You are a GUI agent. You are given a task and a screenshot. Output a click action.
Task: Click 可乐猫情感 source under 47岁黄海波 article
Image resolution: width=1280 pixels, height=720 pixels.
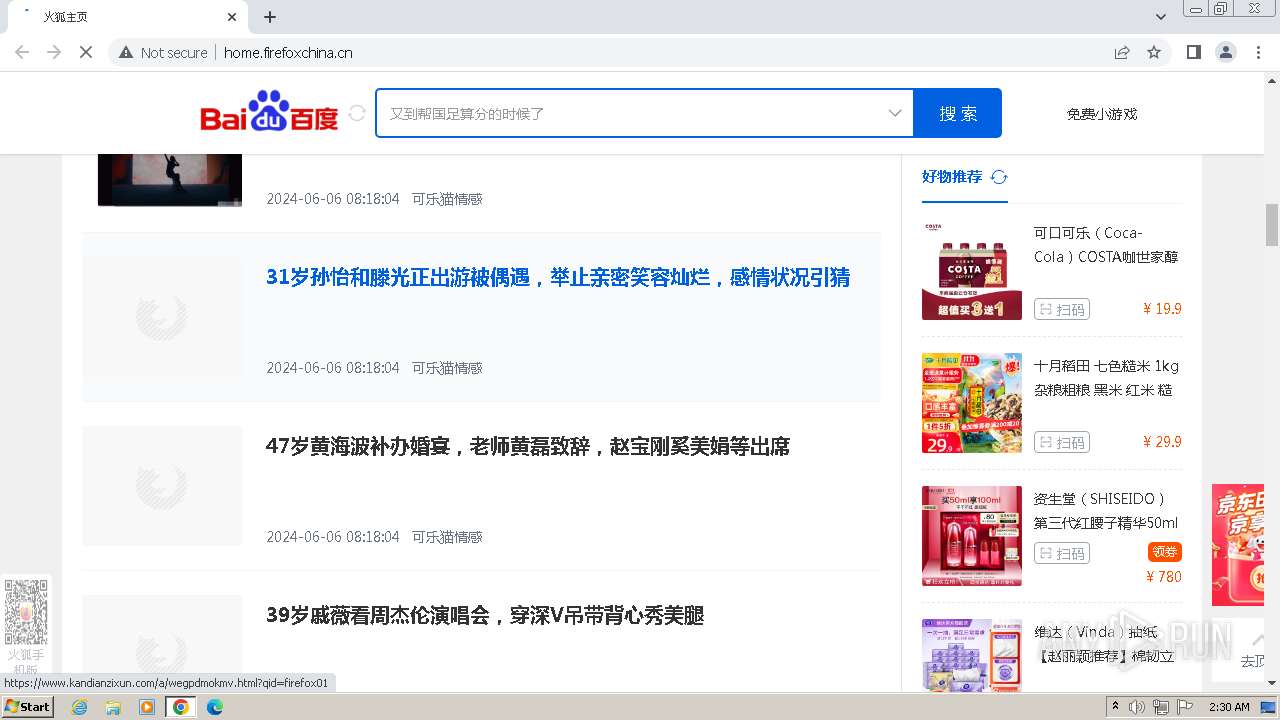point(447,537)
